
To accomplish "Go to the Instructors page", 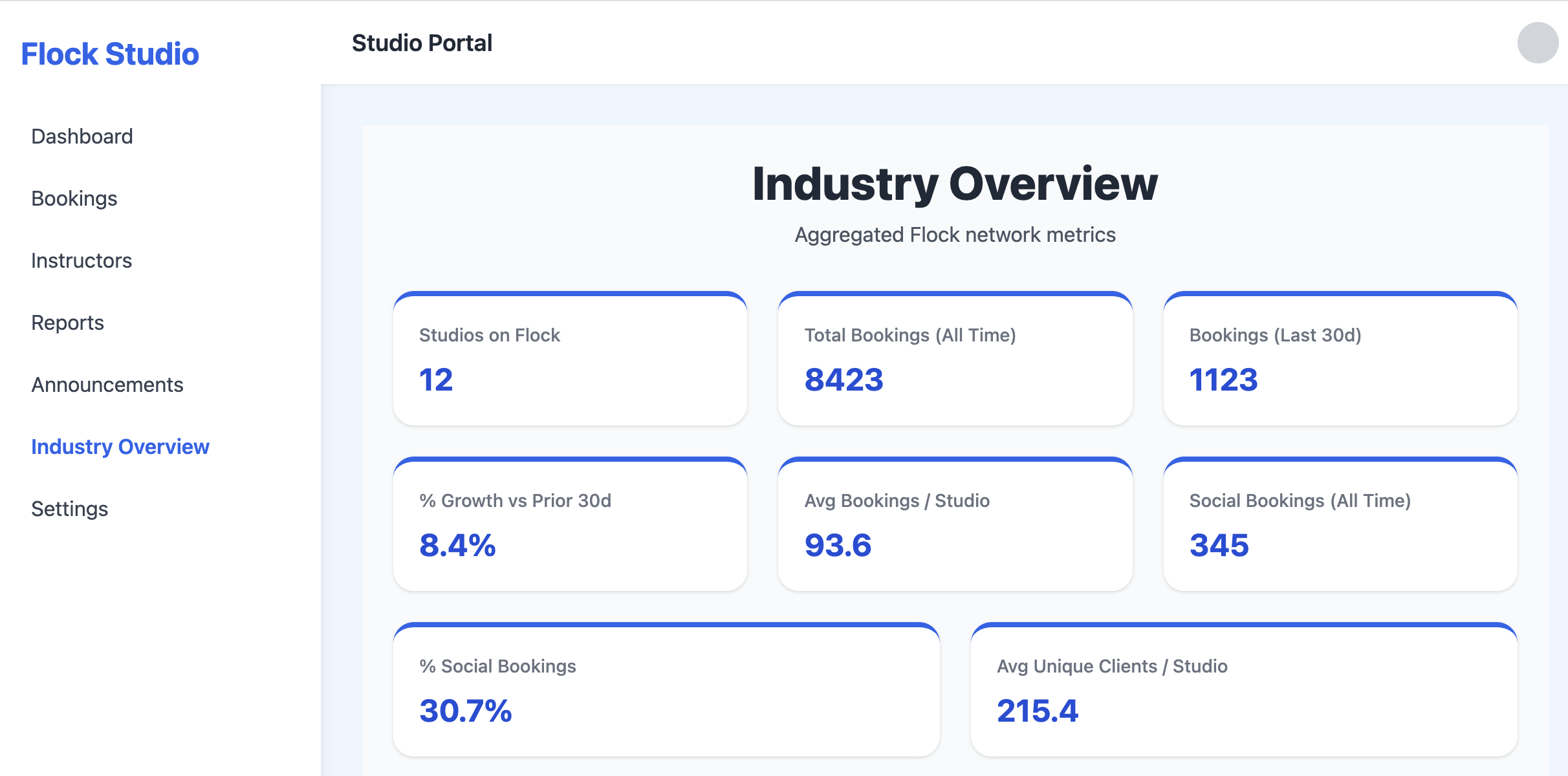I will (x=82, y=261).
